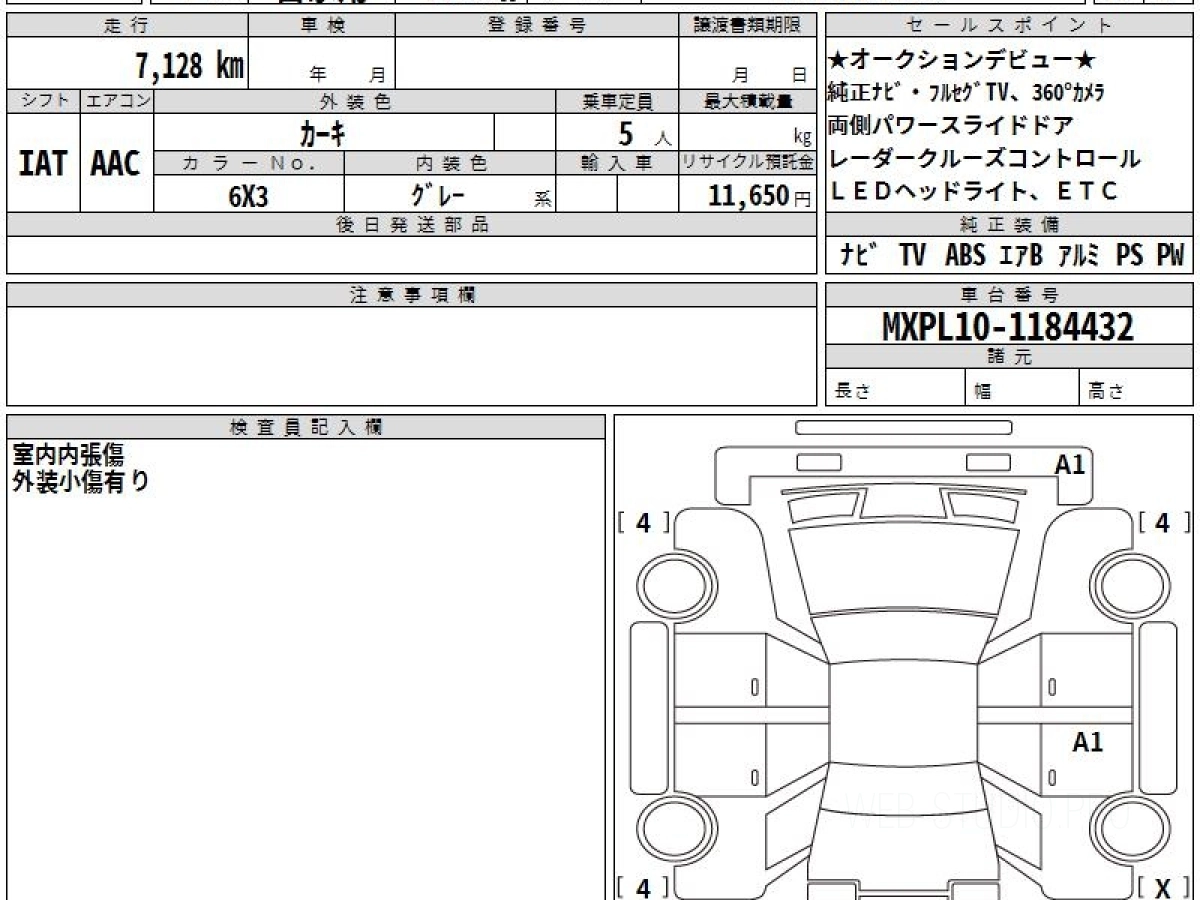Image resolution: width=1200 pixels, height=900 pixels.
Task: Select the LEDヘッドライト、ETC line
Action: pos(973,191)
